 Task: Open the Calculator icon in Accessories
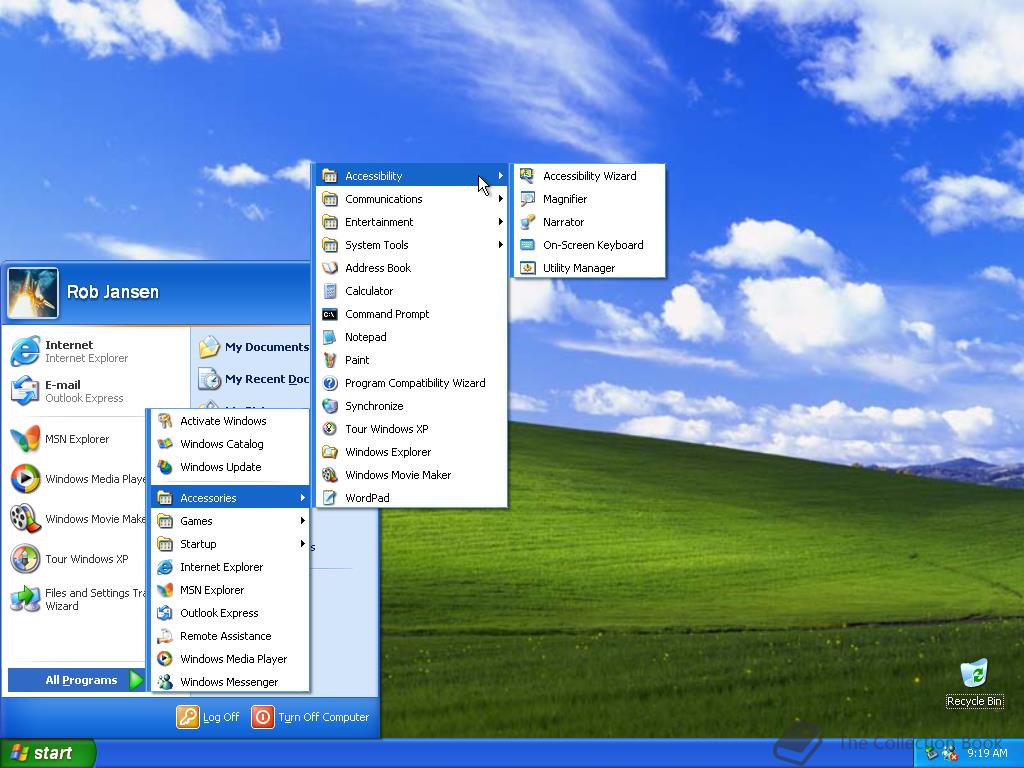coord(330,291)
